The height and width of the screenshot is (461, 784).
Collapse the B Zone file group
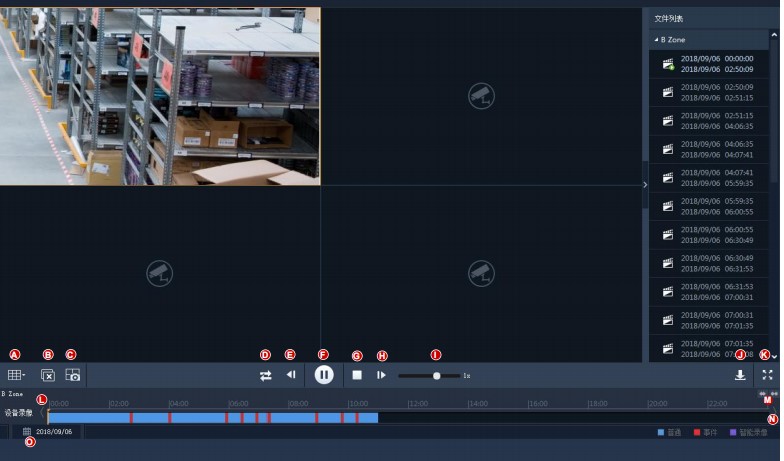click(656, 40)
